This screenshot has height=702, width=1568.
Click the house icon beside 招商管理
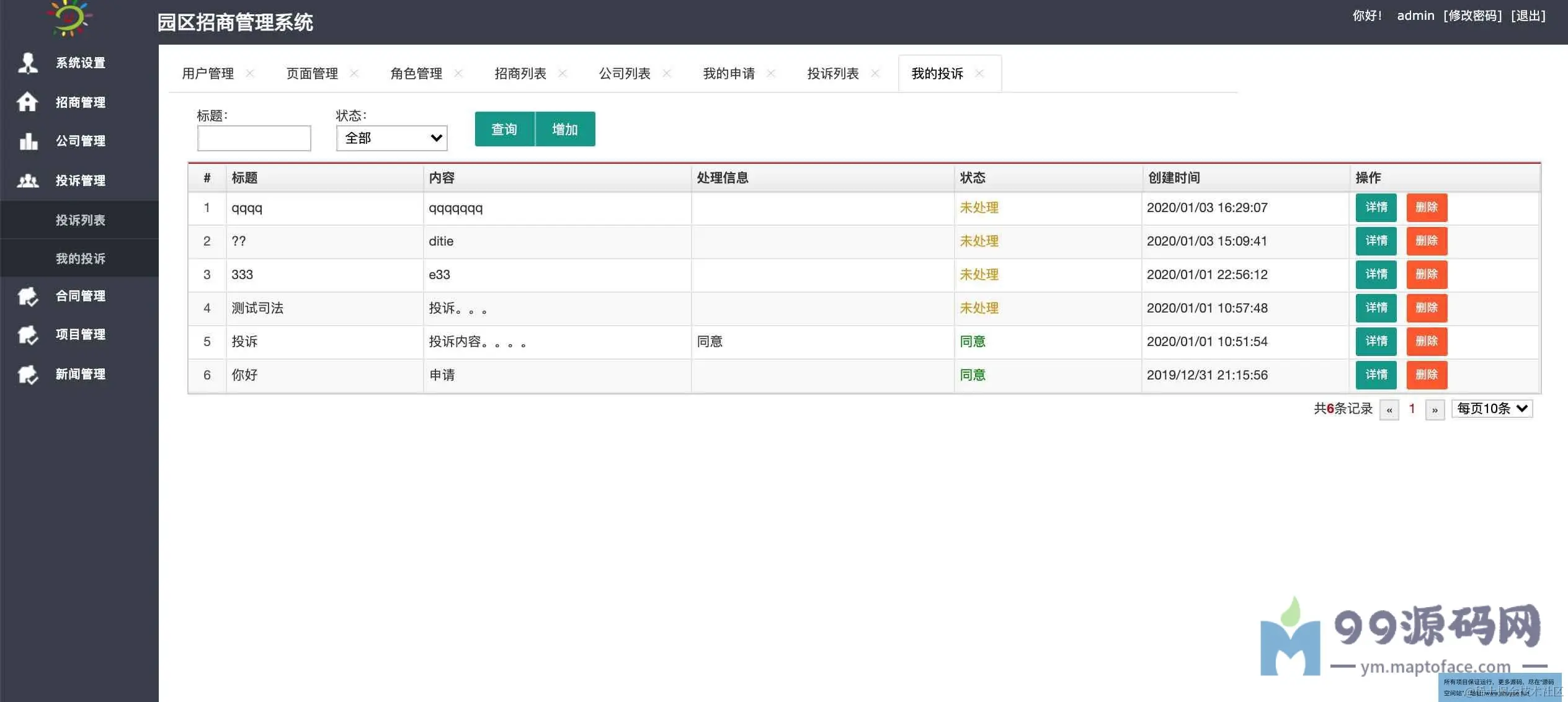(x=27, y=102)
